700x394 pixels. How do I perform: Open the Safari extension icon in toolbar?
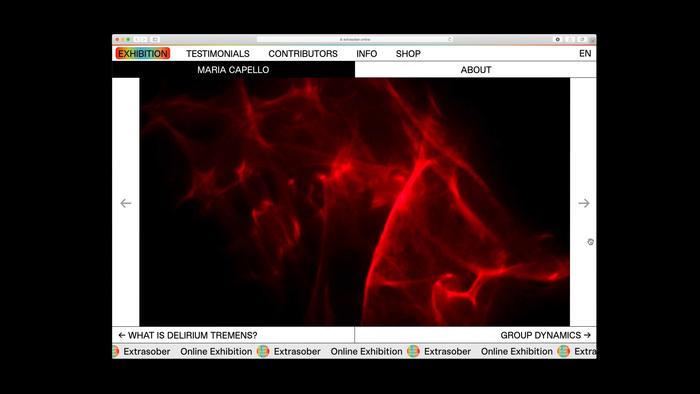pyautogui.click(x=558, y=39)
